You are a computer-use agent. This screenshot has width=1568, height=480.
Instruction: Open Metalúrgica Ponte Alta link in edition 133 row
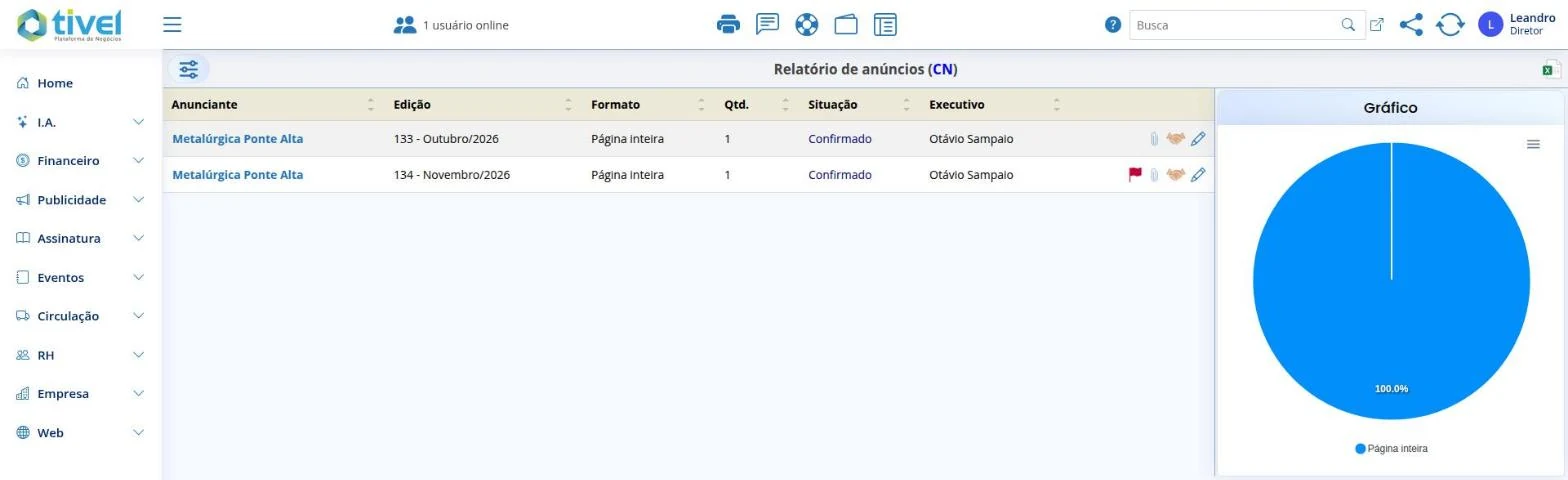pyautogui.click(x=238, y=139)
